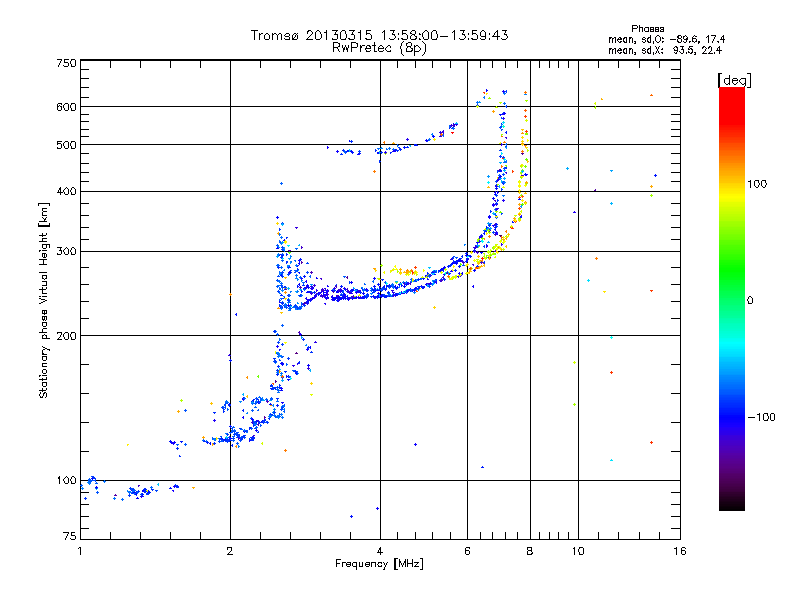This screenshot has height=600, width=800.
Task: Click the x-axis tick label "16"
Action: point(680,551)
